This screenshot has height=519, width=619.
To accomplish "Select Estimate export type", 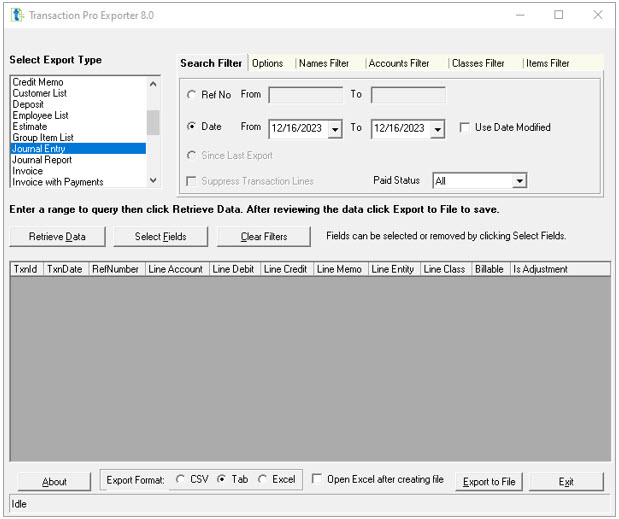I will click(x=78, y=126).
